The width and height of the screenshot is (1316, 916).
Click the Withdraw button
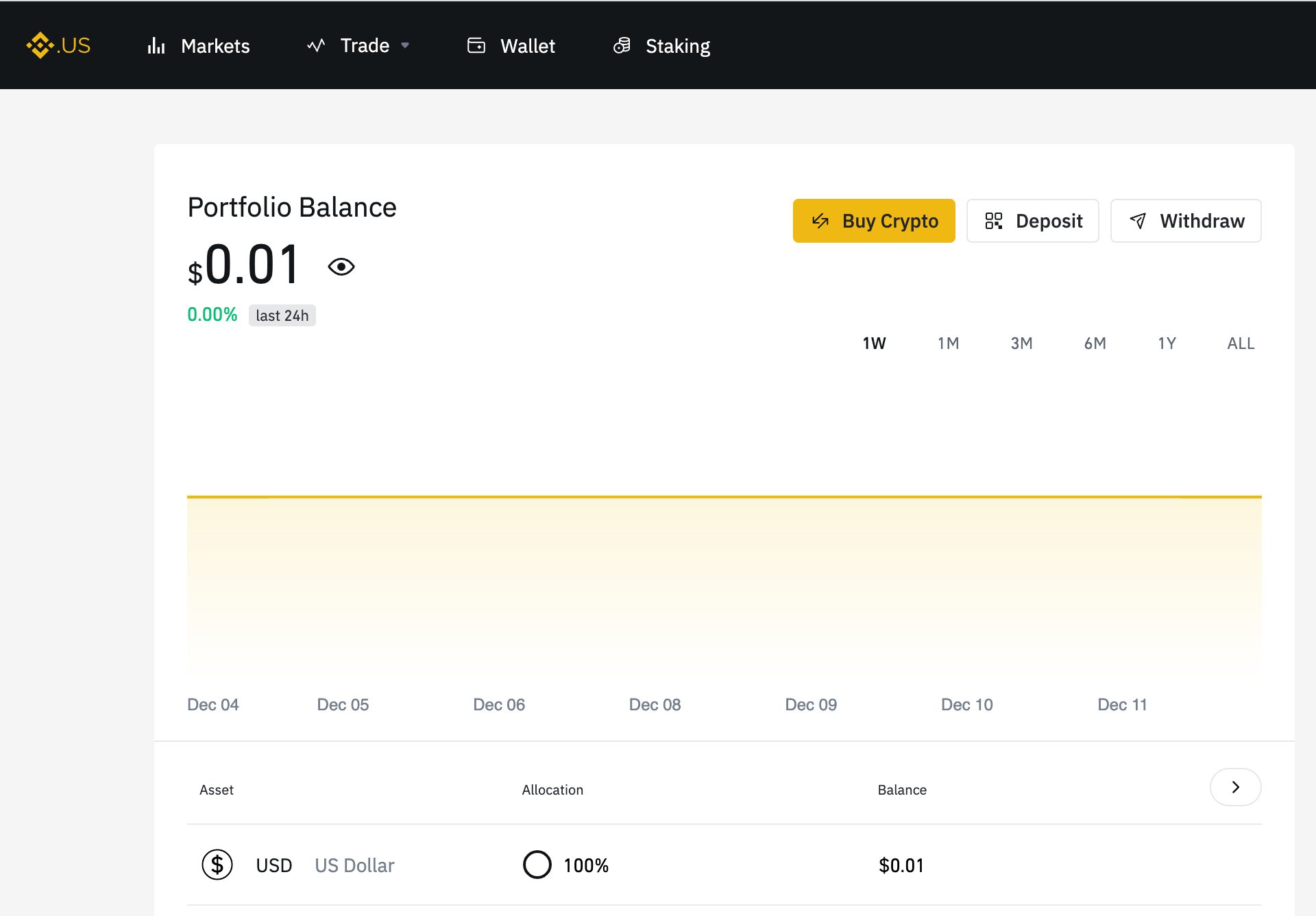click(1186, 221)
